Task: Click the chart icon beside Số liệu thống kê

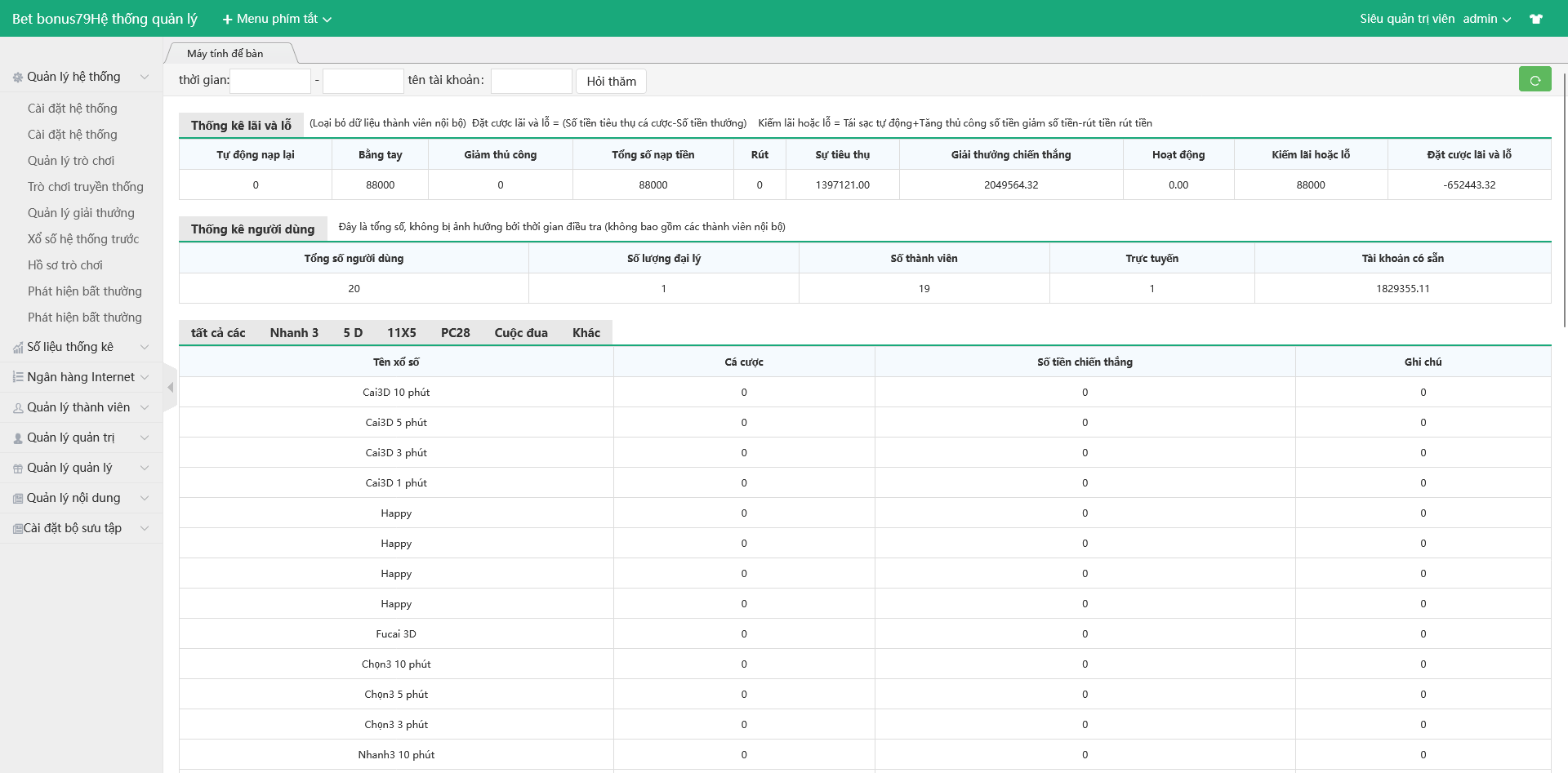Action: click(18, 348)
